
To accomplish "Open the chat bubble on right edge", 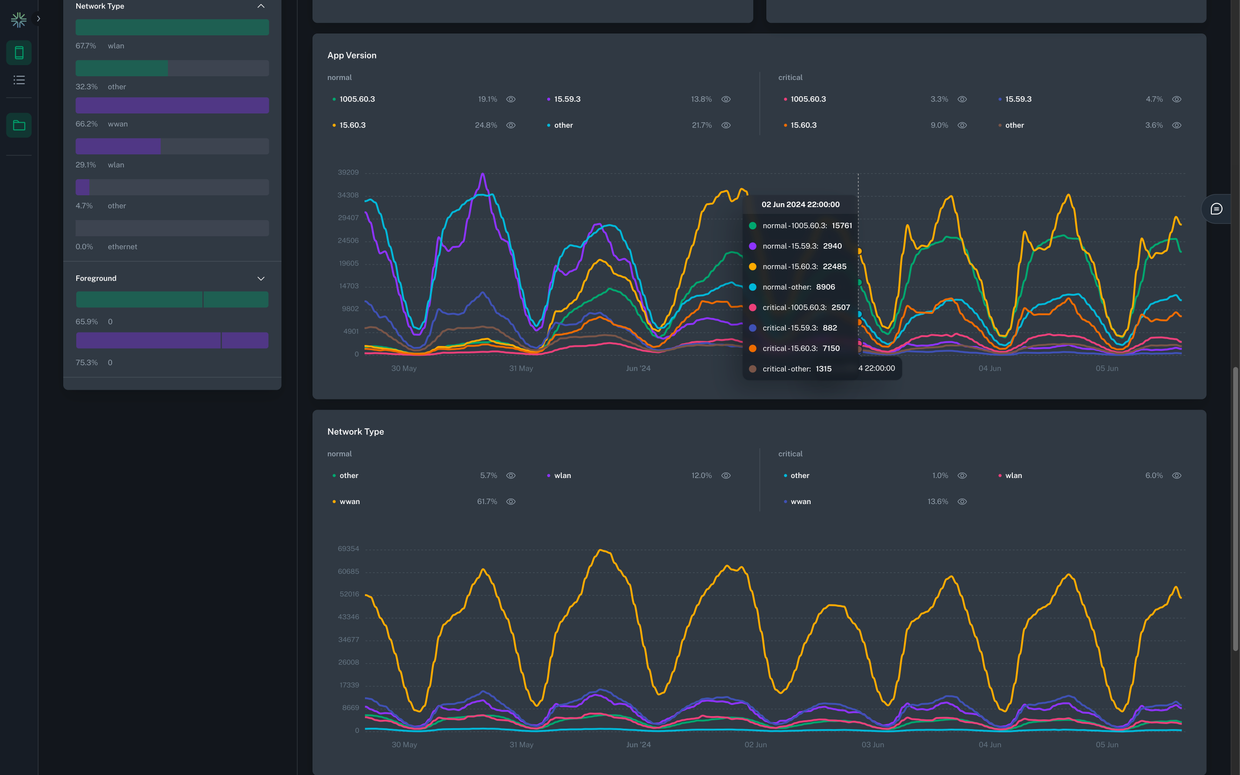I will [1216, 209].
